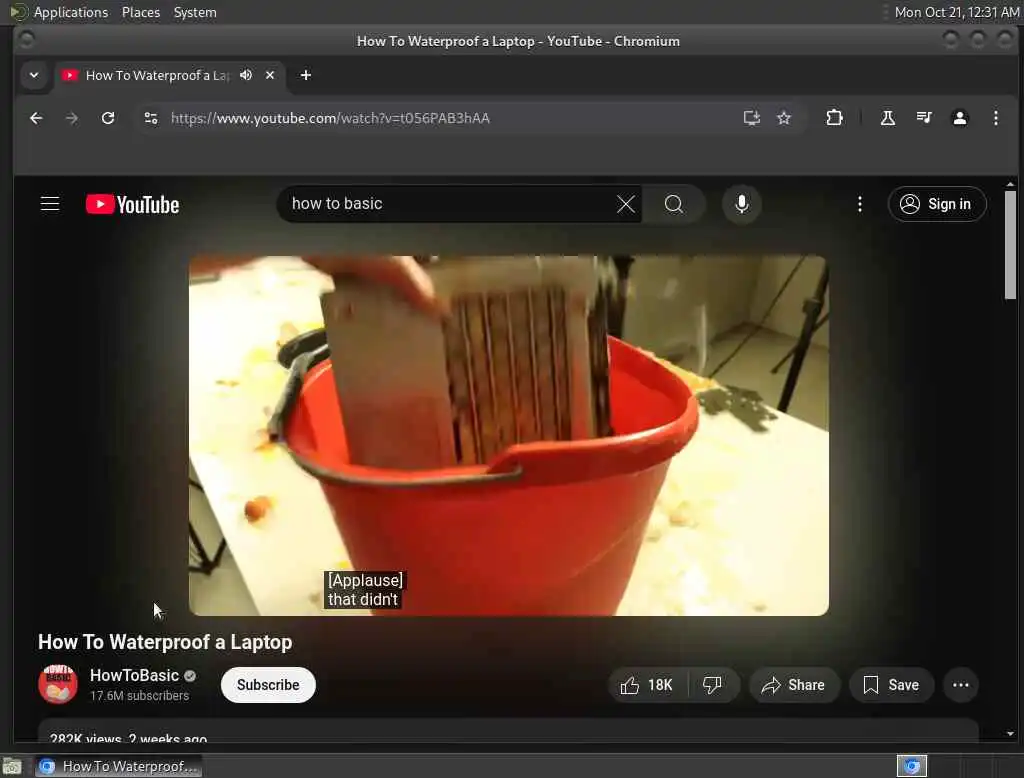Mute the tab via speaker icon
This screenshot has height=778, width=1024.
(x=246, y=75)
